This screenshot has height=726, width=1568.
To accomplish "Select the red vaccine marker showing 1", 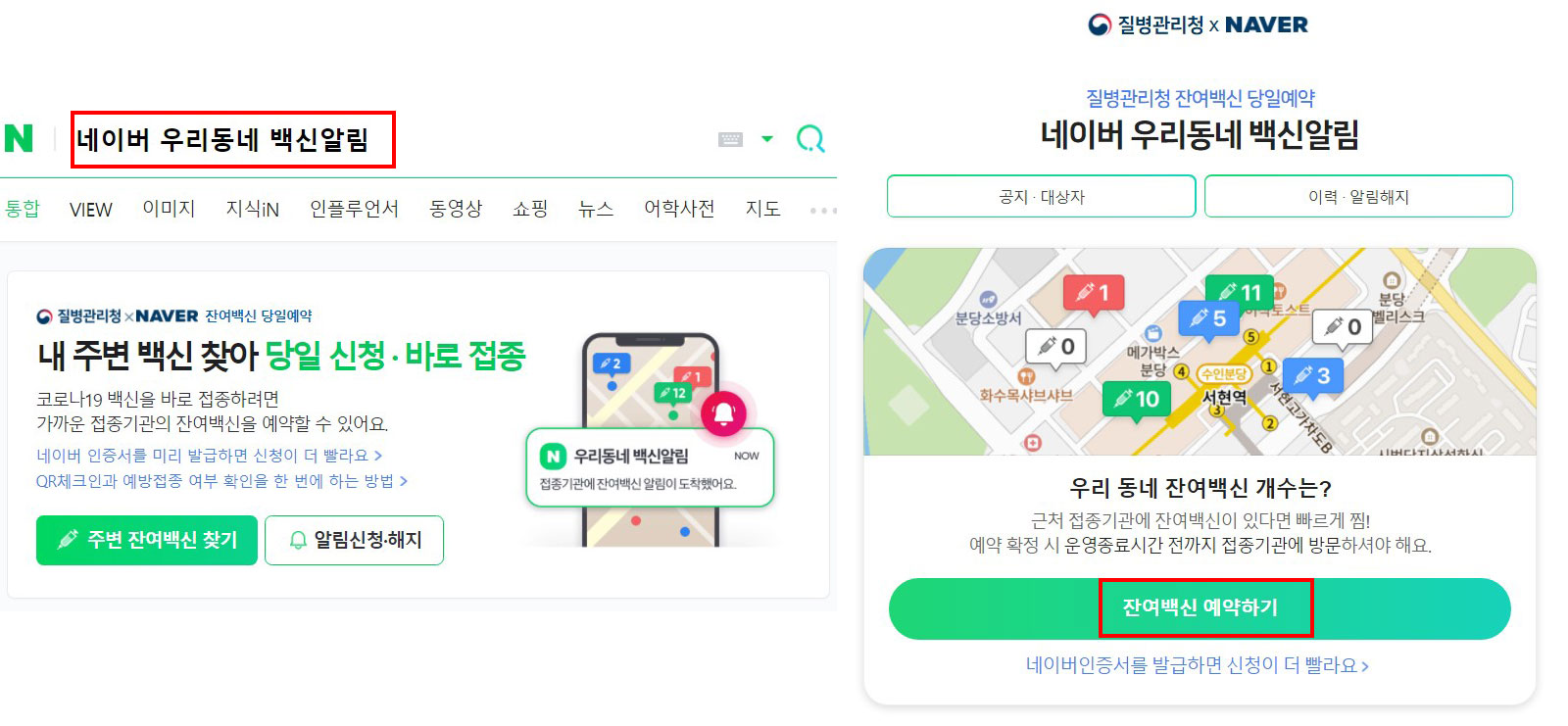I will pos(1094,293).
